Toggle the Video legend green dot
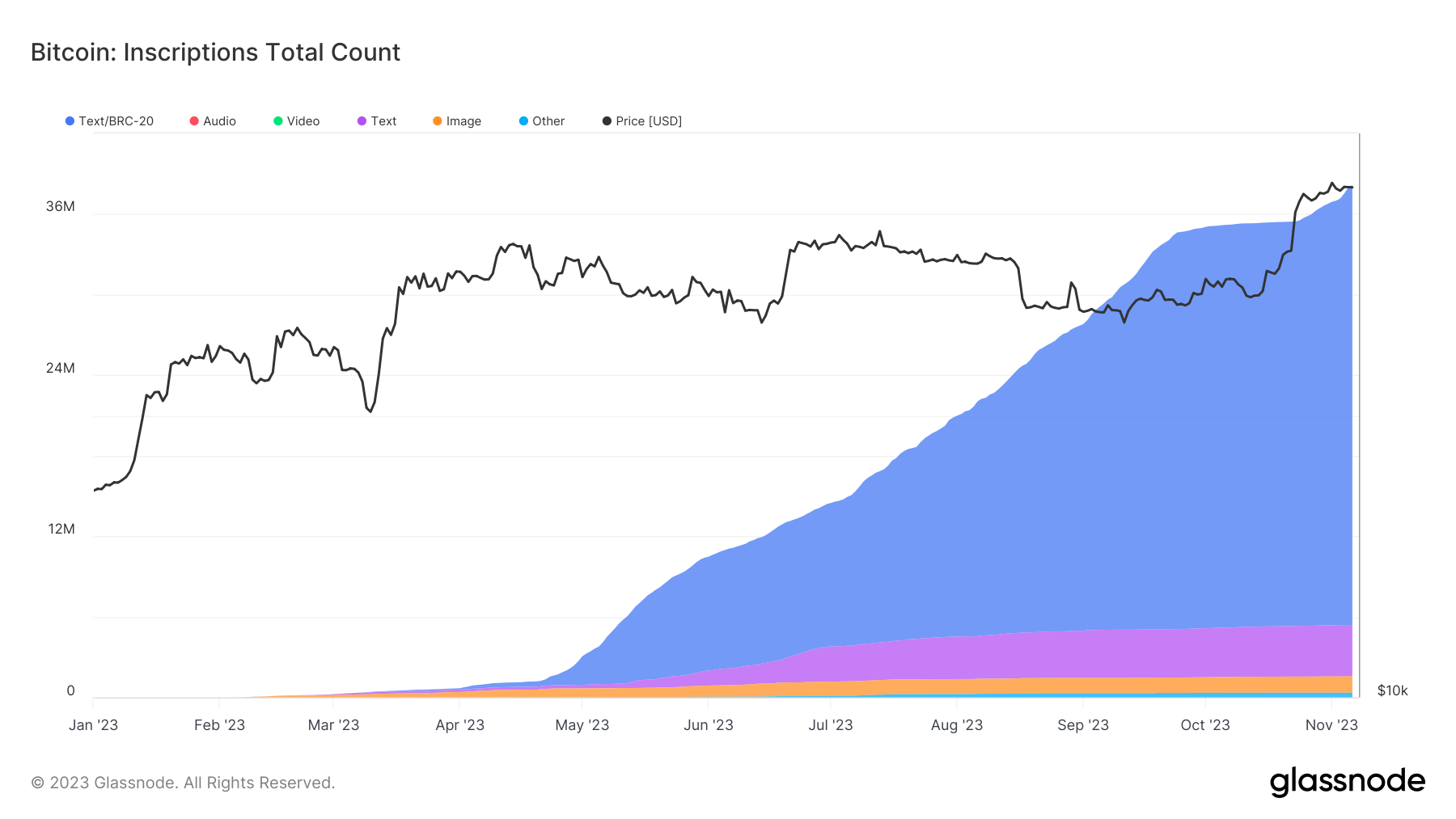Image resolution: width=1456 pixels, height=819 pixels. click(278, 121)
